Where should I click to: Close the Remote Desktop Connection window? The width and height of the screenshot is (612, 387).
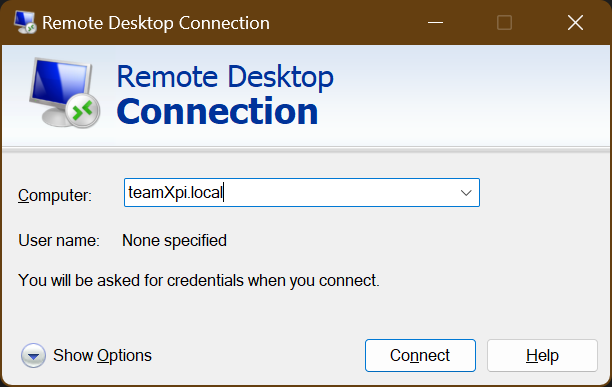pos(575,23)
